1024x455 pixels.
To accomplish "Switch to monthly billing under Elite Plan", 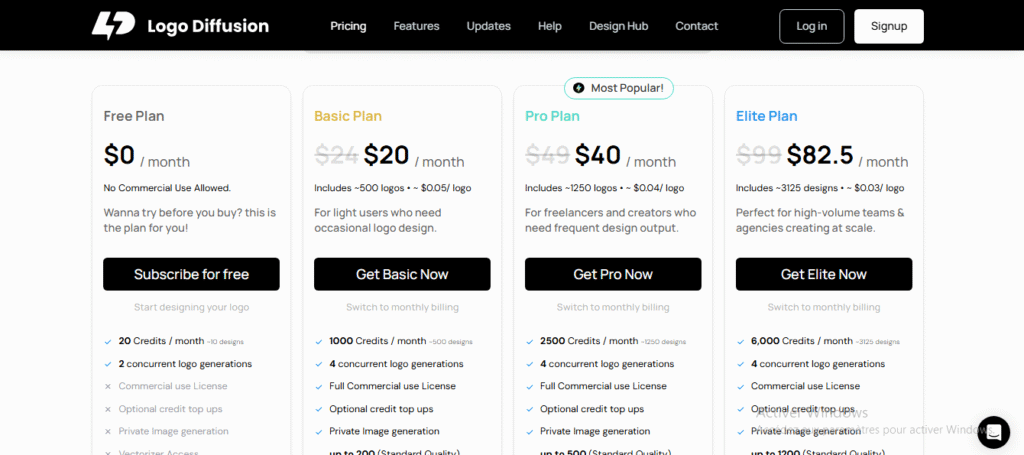I will [x=824, y=307].
